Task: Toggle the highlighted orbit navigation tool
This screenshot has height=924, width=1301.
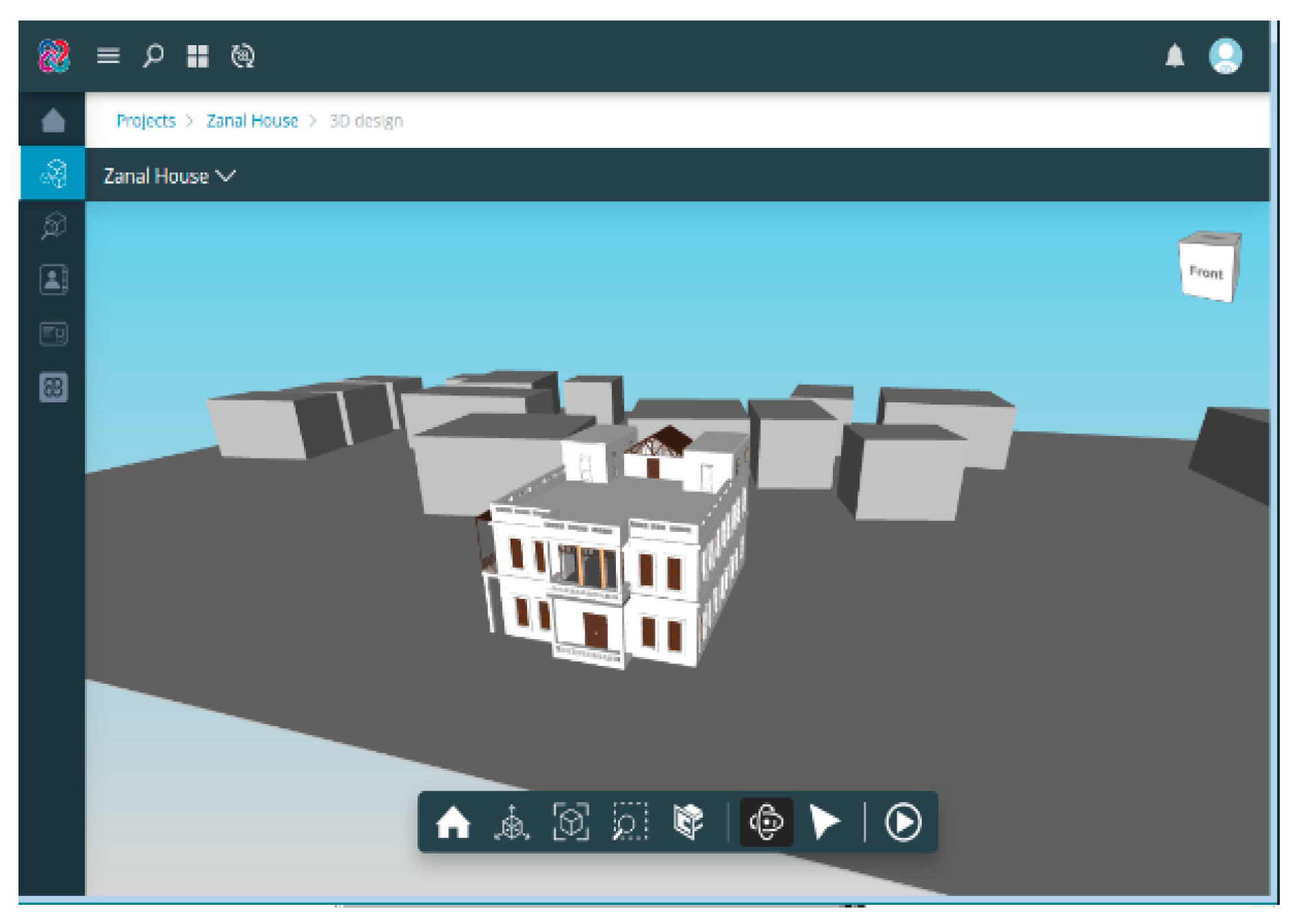Action: (x=767, y=822)
